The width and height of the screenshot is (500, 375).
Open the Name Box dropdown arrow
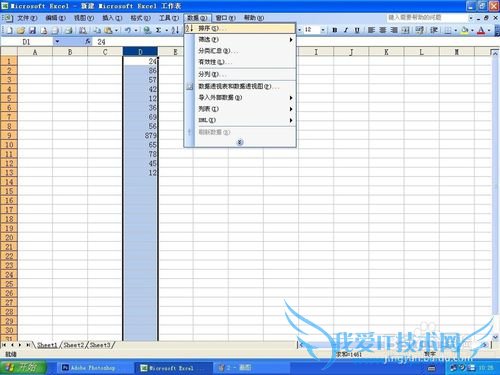coord(57,41)
